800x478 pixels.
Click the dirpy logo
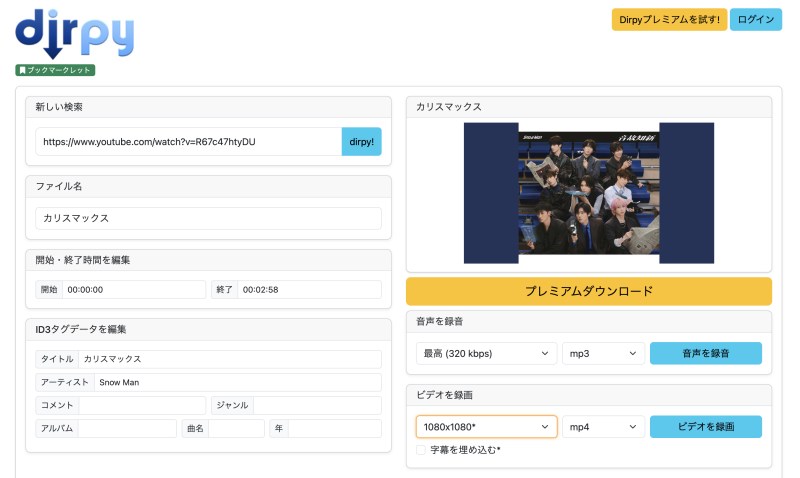coord(74,34)
